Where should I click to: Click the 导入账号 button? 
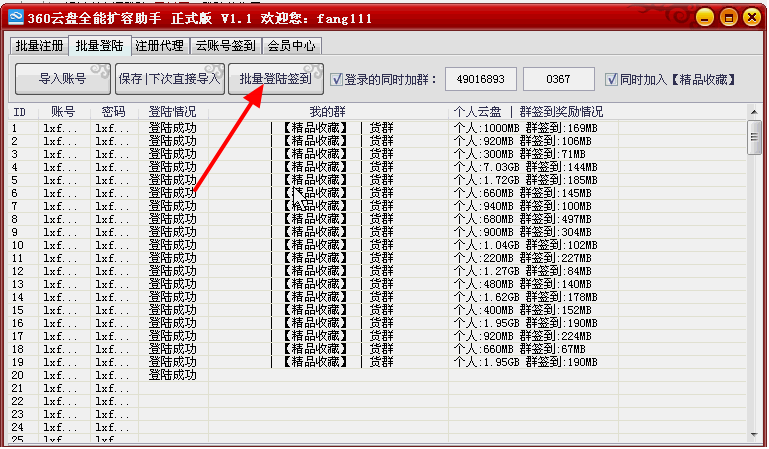(x=63, y=79)
